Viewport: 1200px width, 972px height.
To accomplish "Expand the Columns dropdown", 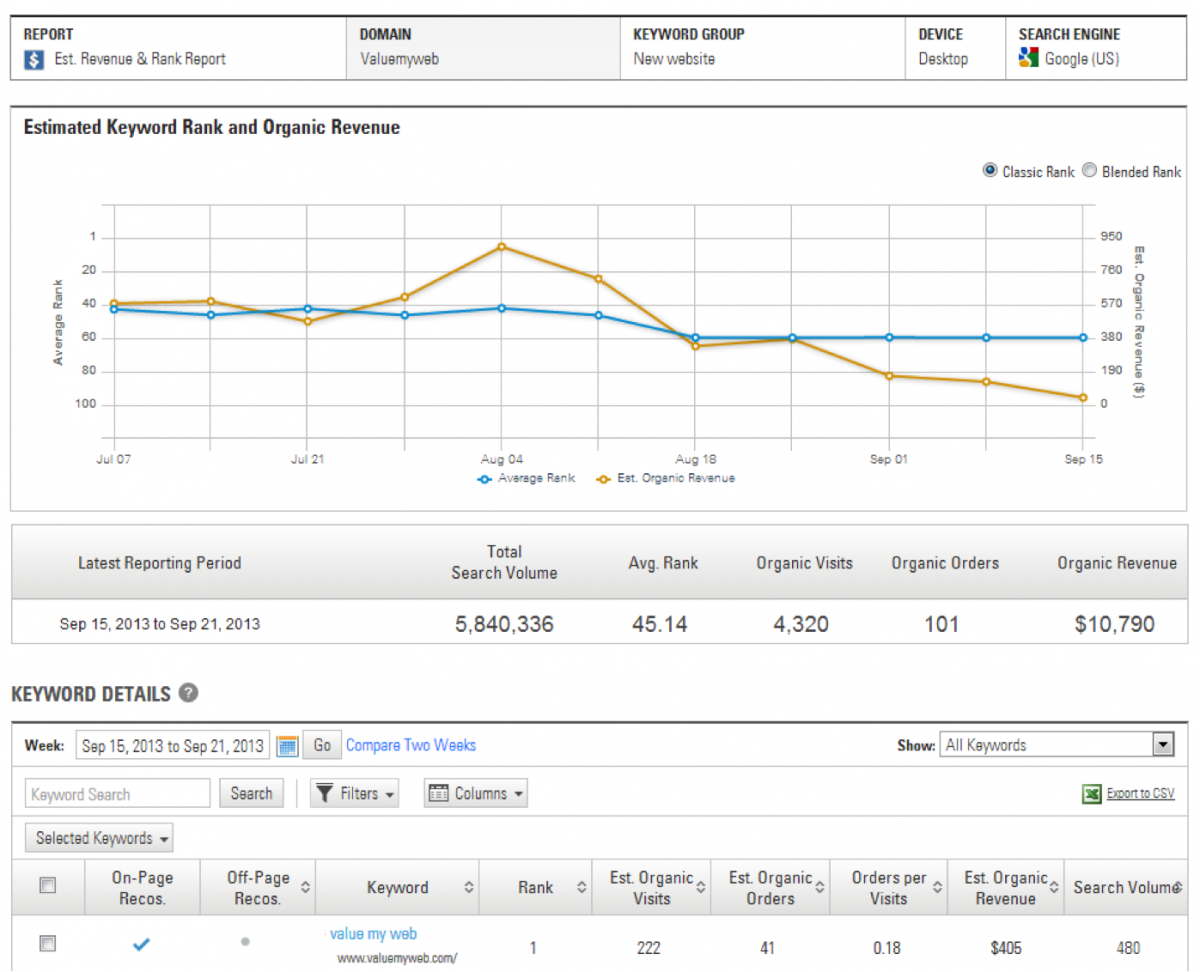I will pos(476,794).
